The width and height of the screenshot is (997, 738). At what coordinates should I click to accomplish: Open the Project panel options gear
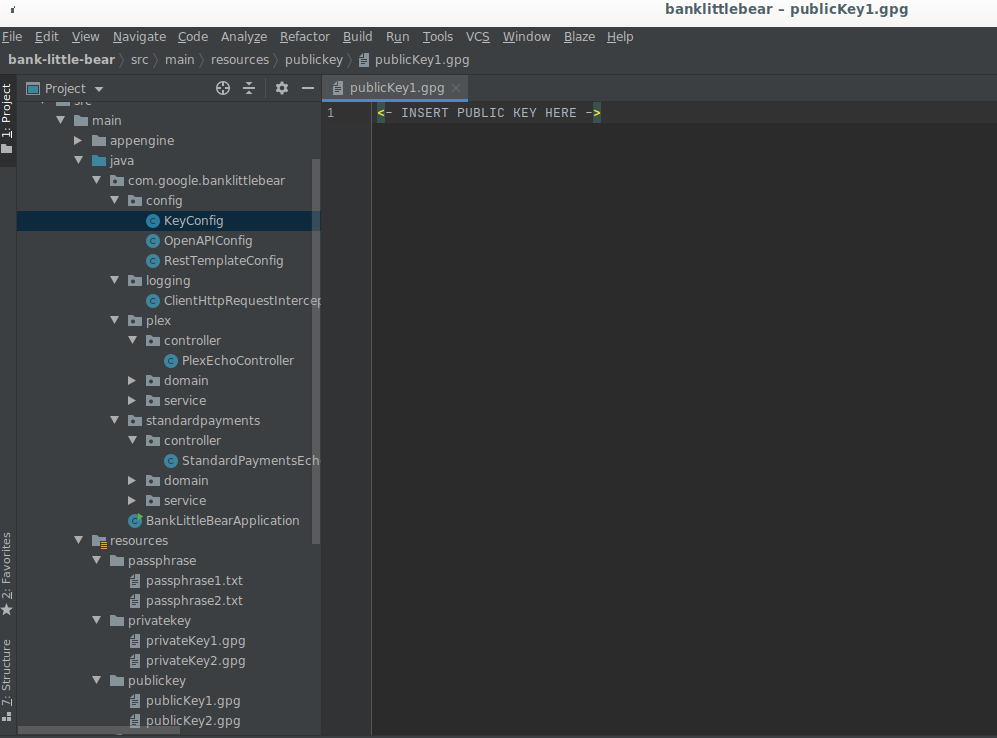(x=281, y=88)
